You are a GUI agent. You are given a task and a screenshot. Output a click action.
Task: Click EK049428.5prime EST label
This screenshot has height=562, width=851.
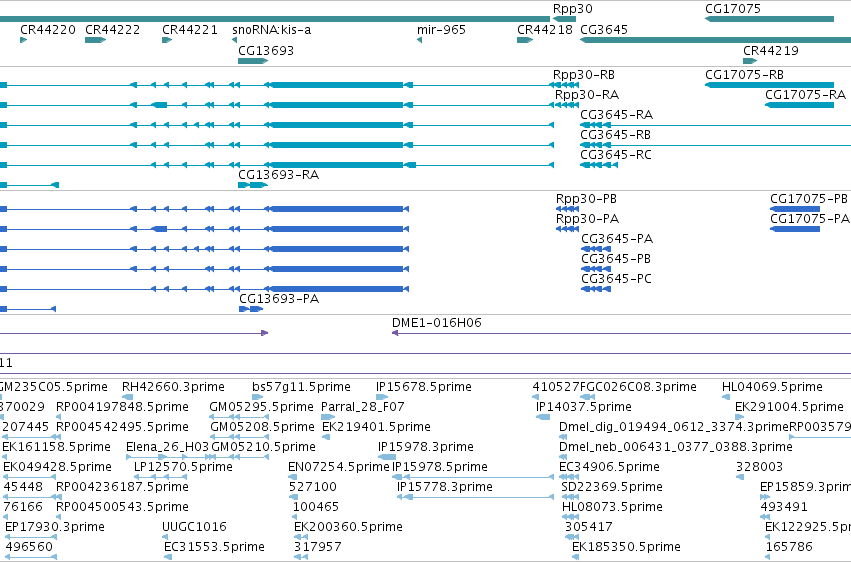pyautogui.click(x=58, y=468)
